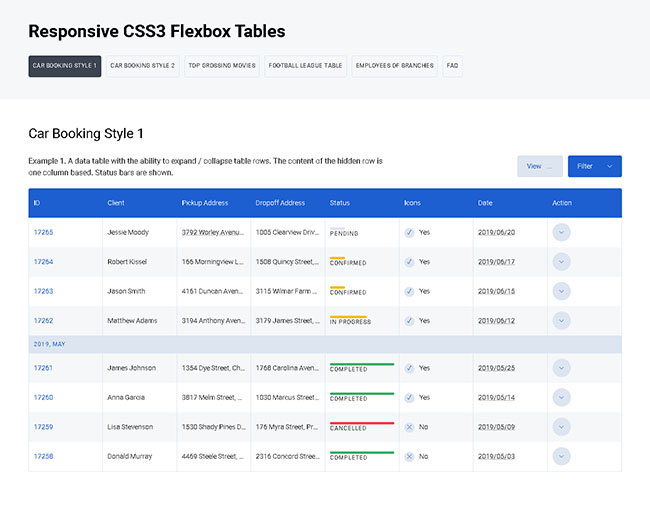The width and height of the screenshot is (650, 520).
Task: Open booking ID 17264 link
Action: tap(44, 262)
